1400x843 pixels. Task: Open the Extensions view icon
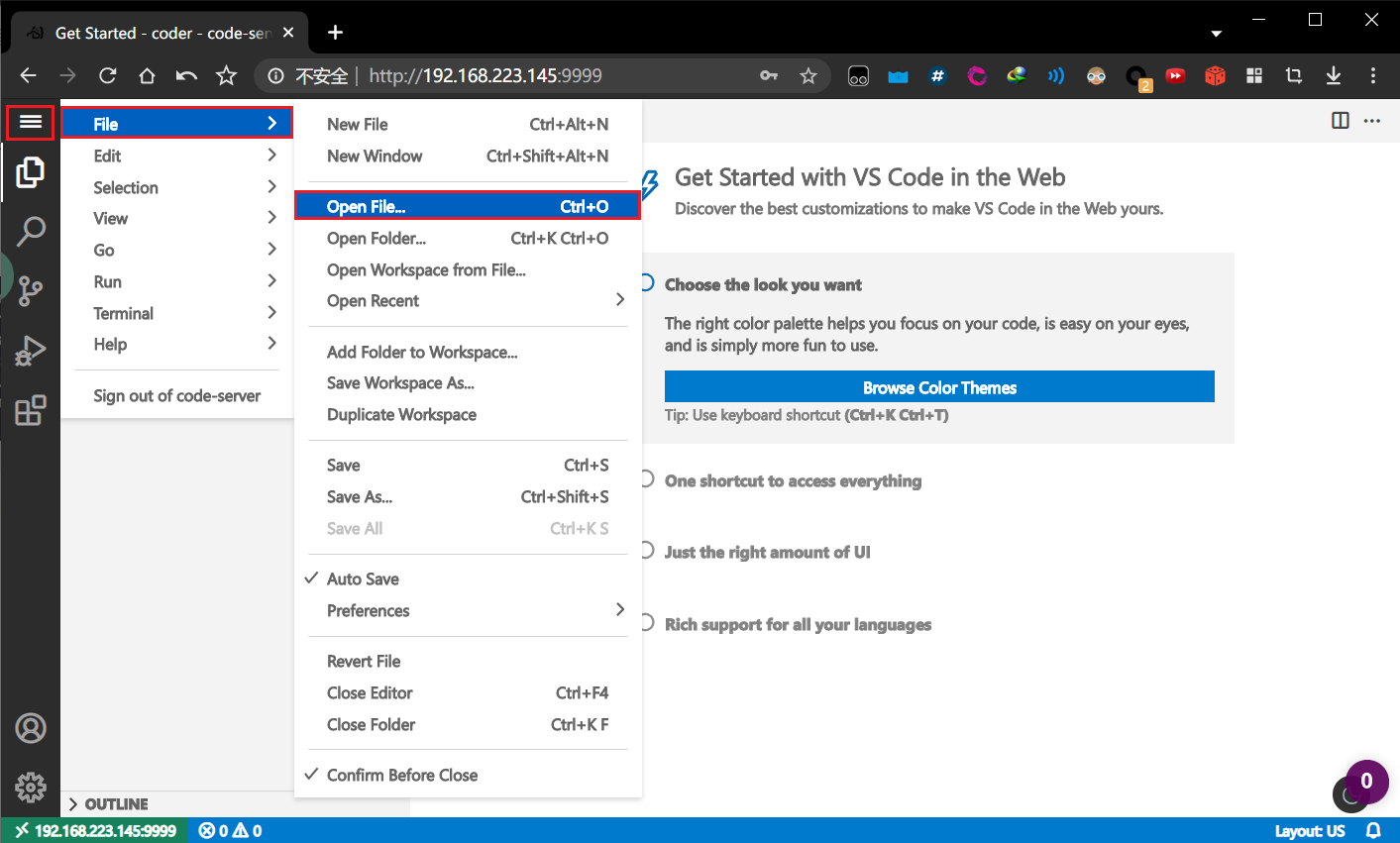31,410
